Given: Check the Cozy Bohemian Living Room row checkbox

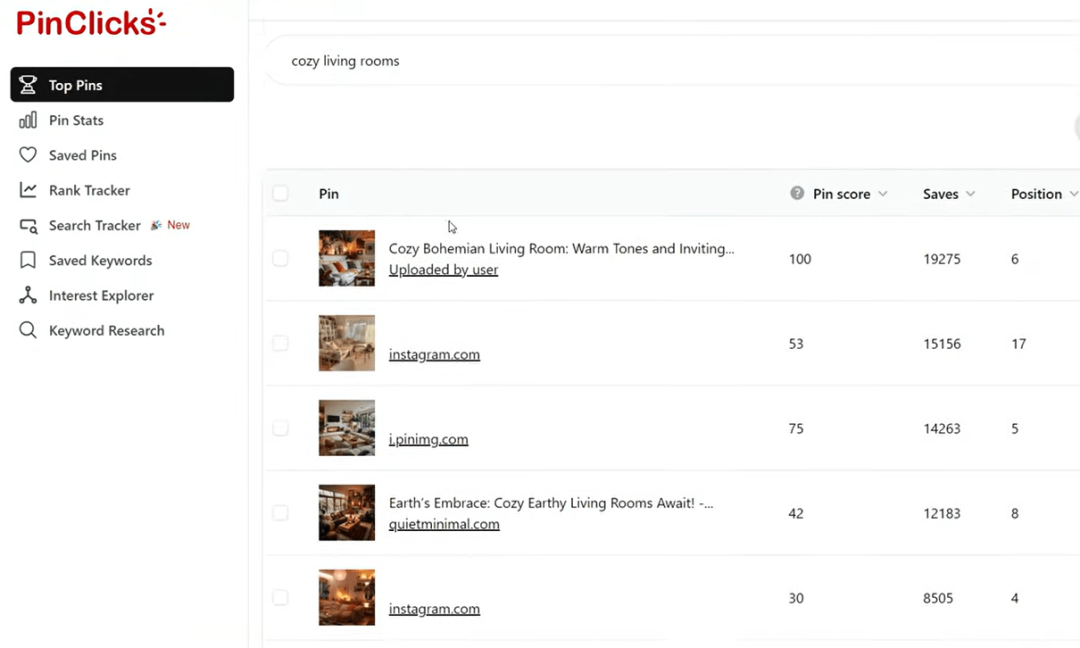Looking at the screenshot, I should pos(280,258).
